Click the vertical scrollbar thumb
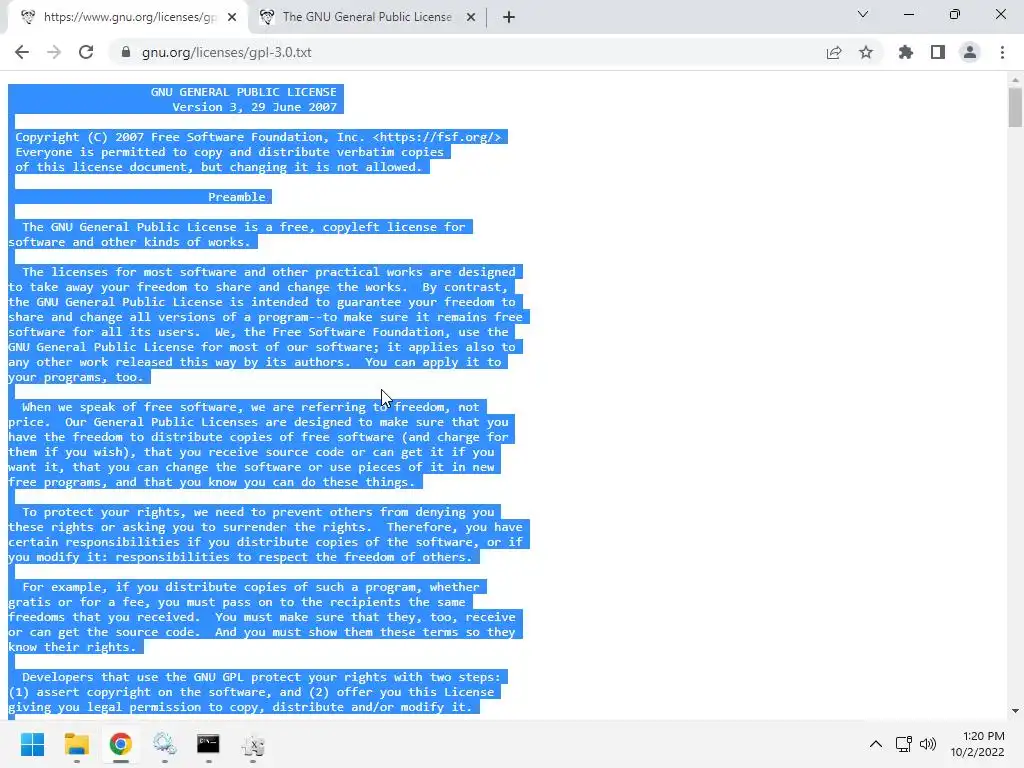 1015,106
